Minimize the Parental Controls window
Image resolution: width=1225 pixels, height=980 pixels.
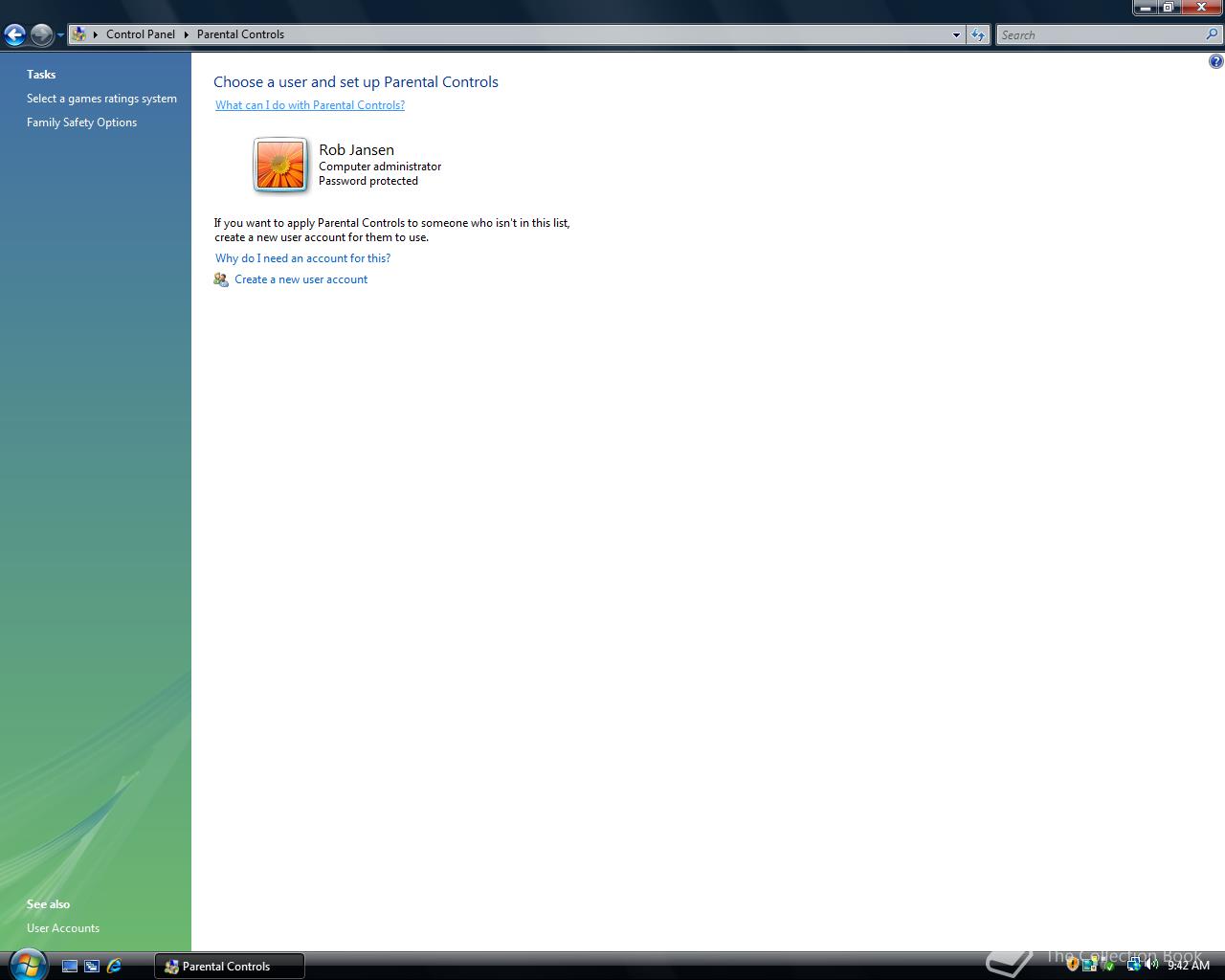(1145, 8)
